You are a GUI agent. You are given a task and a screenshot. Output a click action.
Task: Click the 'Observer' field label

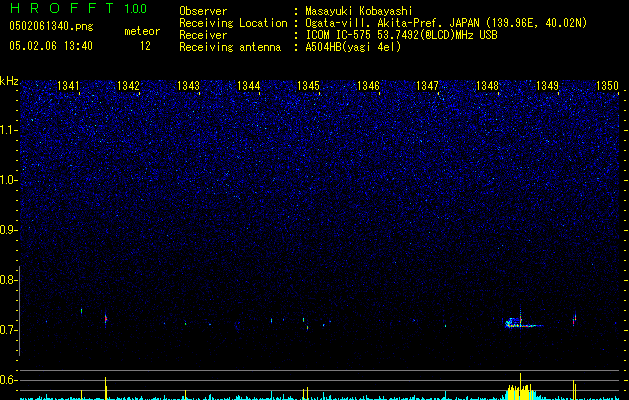pyautogui.click(x=203, y=11)
